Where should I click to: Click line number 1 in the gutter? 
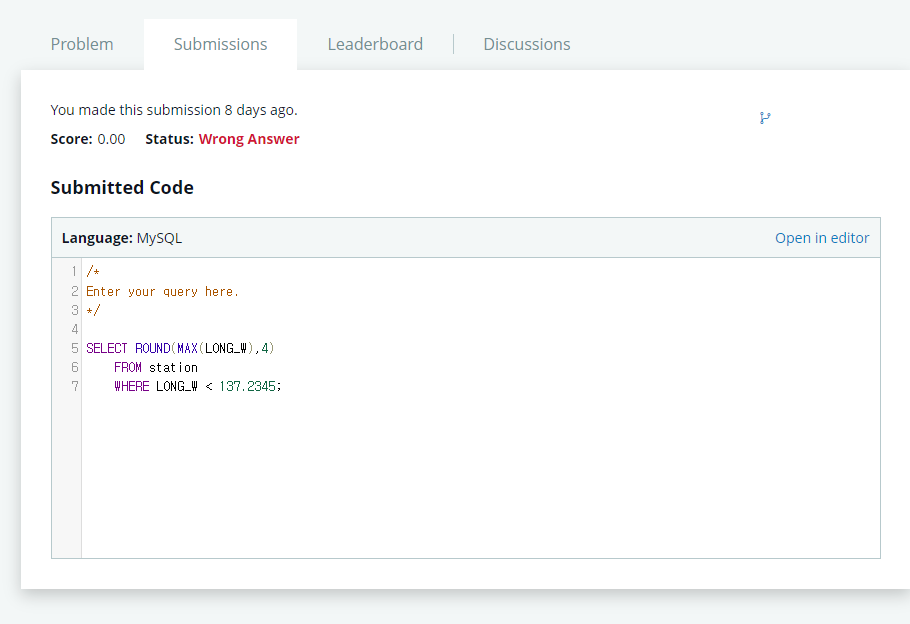click(74, 272)
